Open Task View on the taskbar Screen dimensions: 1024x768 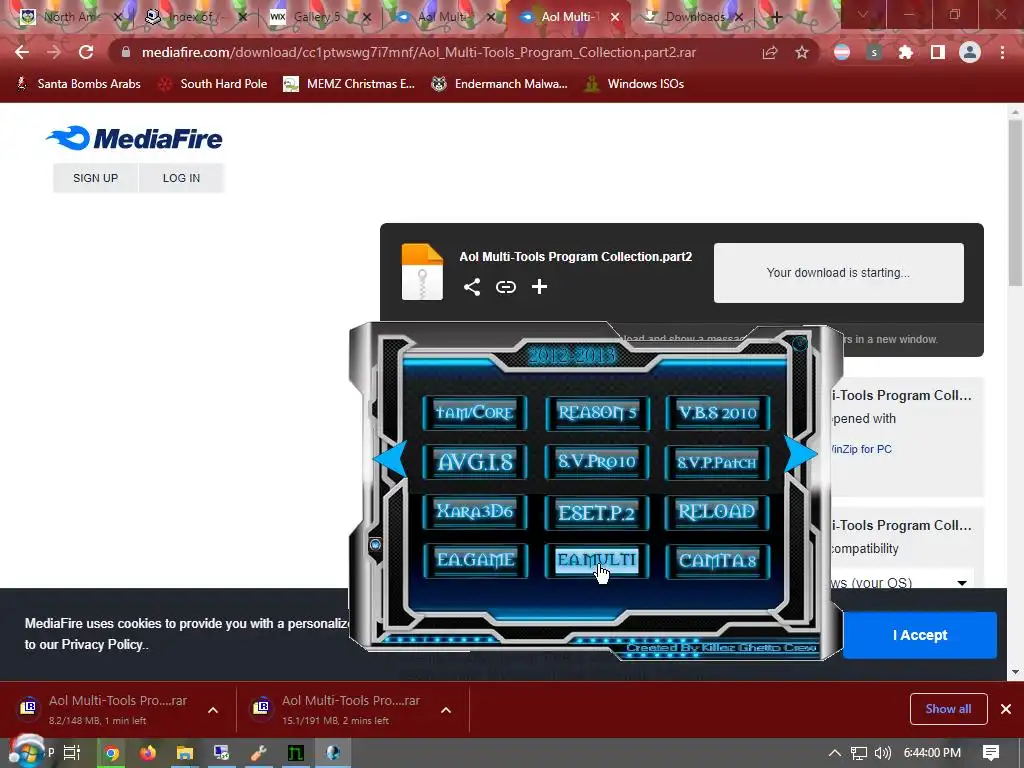[x=72, y=753]
